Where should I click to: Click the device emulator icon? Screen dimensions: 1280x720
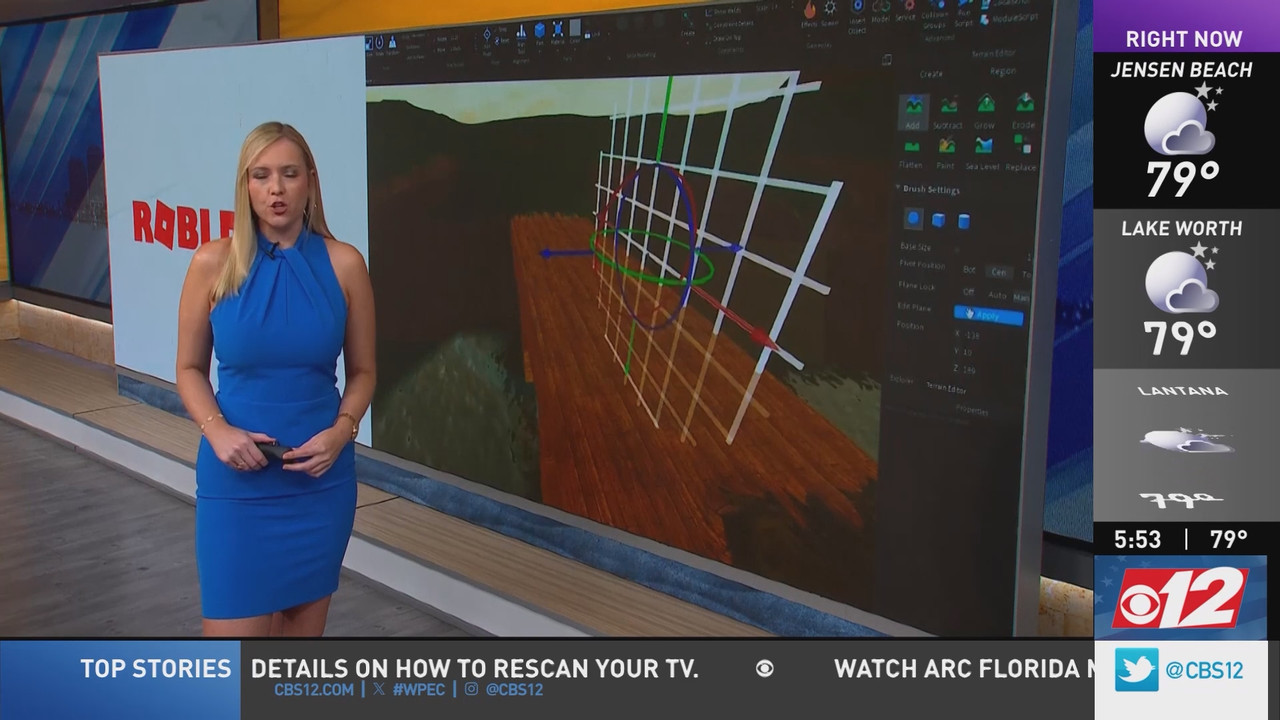pyautogui.click(x=886, y=59)
